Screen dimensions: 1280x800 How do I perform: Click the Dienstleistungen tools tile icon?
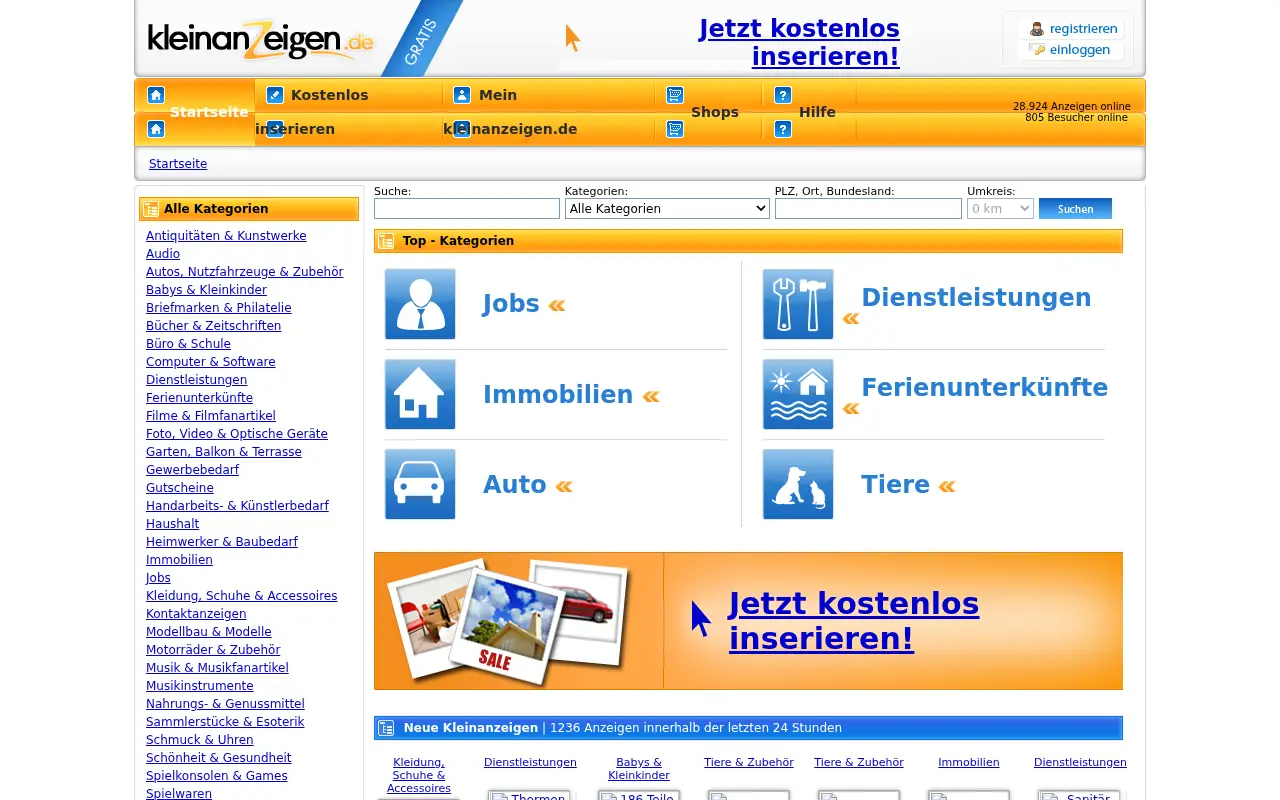click(798, 304)
